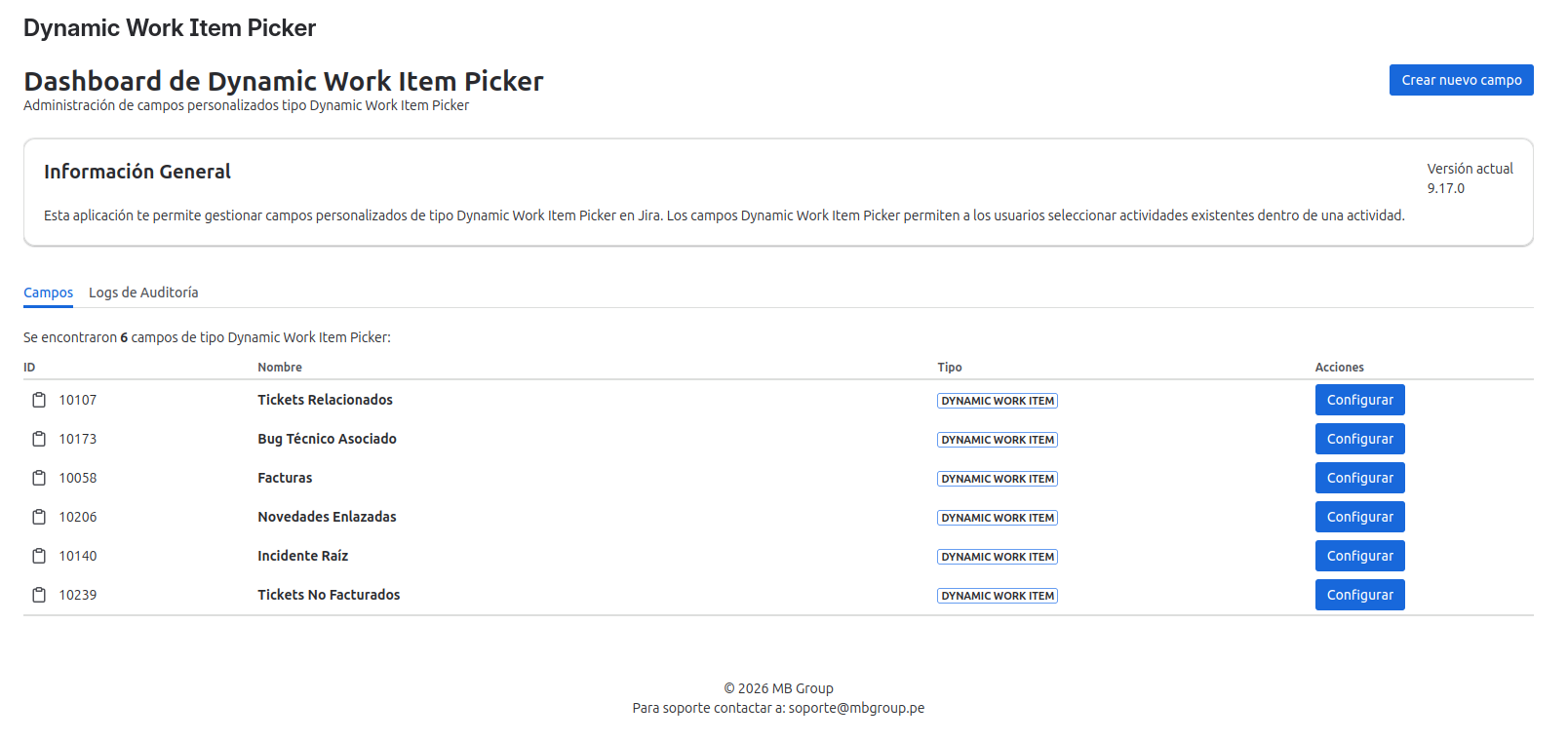Click the Tickets Relacionados field name
The width and height of the screenshot is (1568, 742).
pyautogui.click(x=325, y=400)
